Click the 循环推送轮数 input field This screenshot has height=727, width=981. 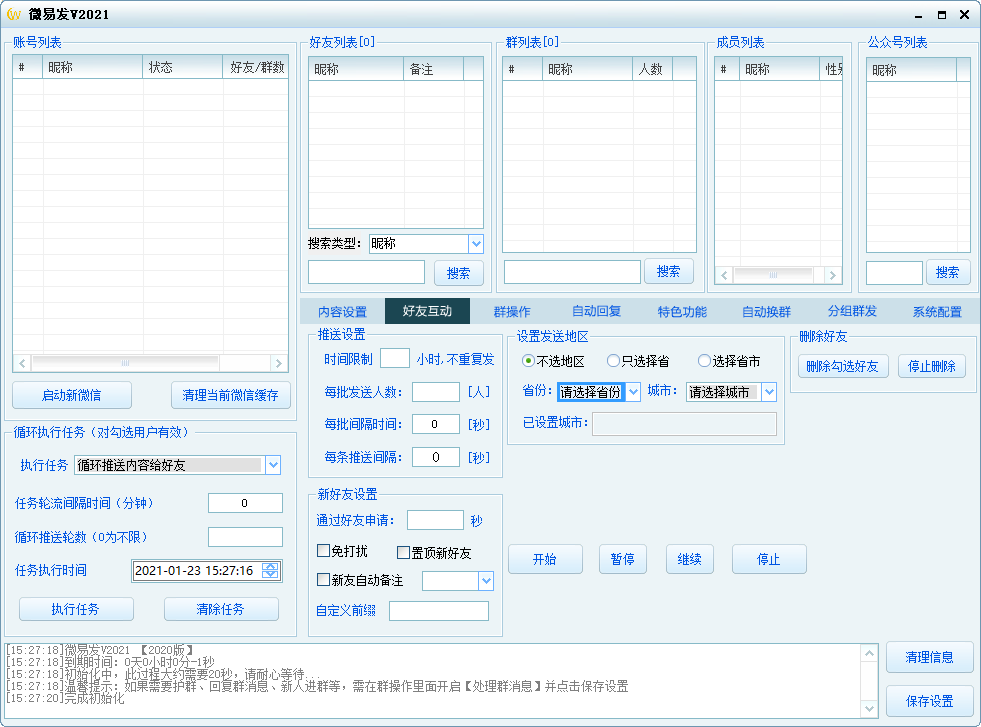coord(245,537)
